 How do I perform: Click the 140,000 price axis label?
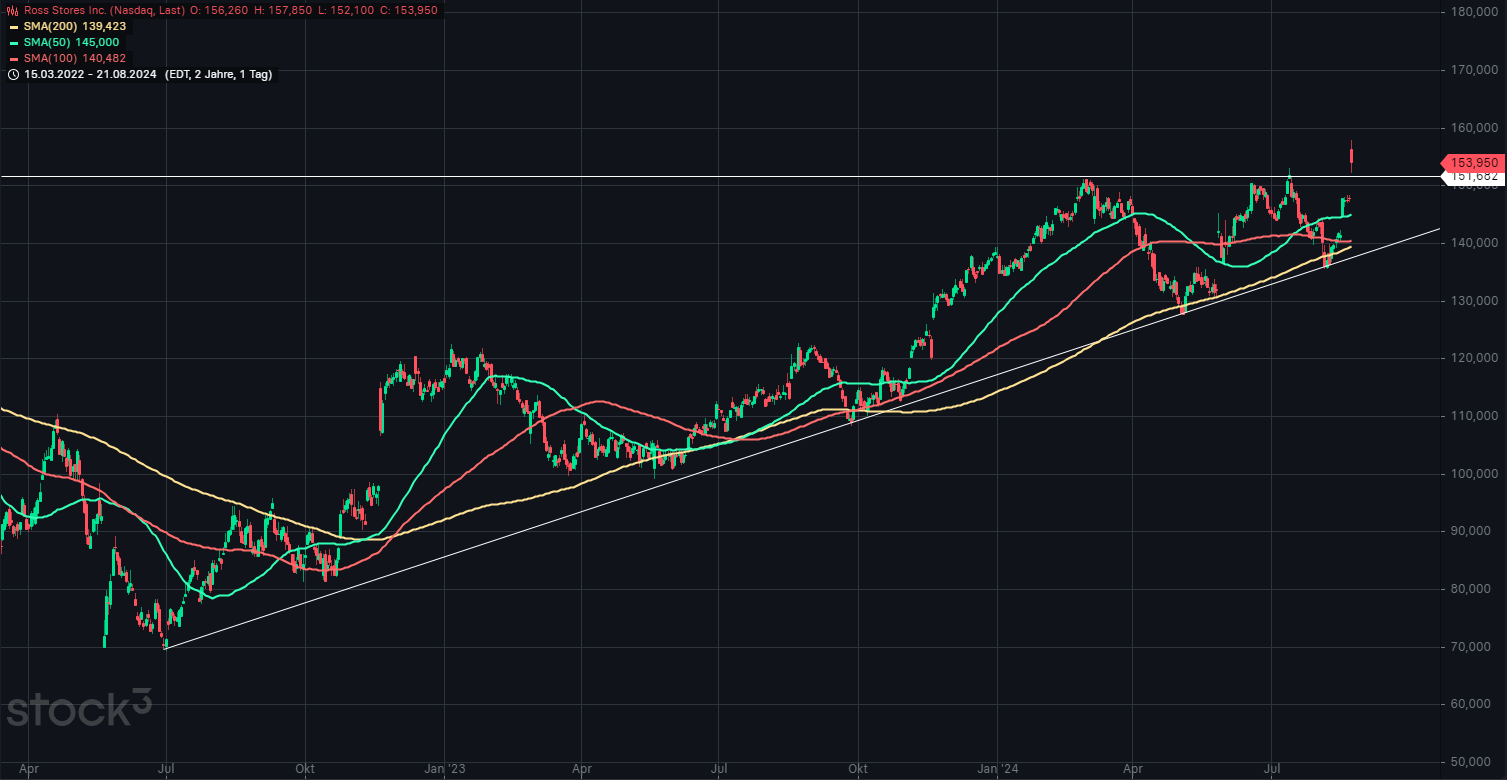coord(1476,243)
